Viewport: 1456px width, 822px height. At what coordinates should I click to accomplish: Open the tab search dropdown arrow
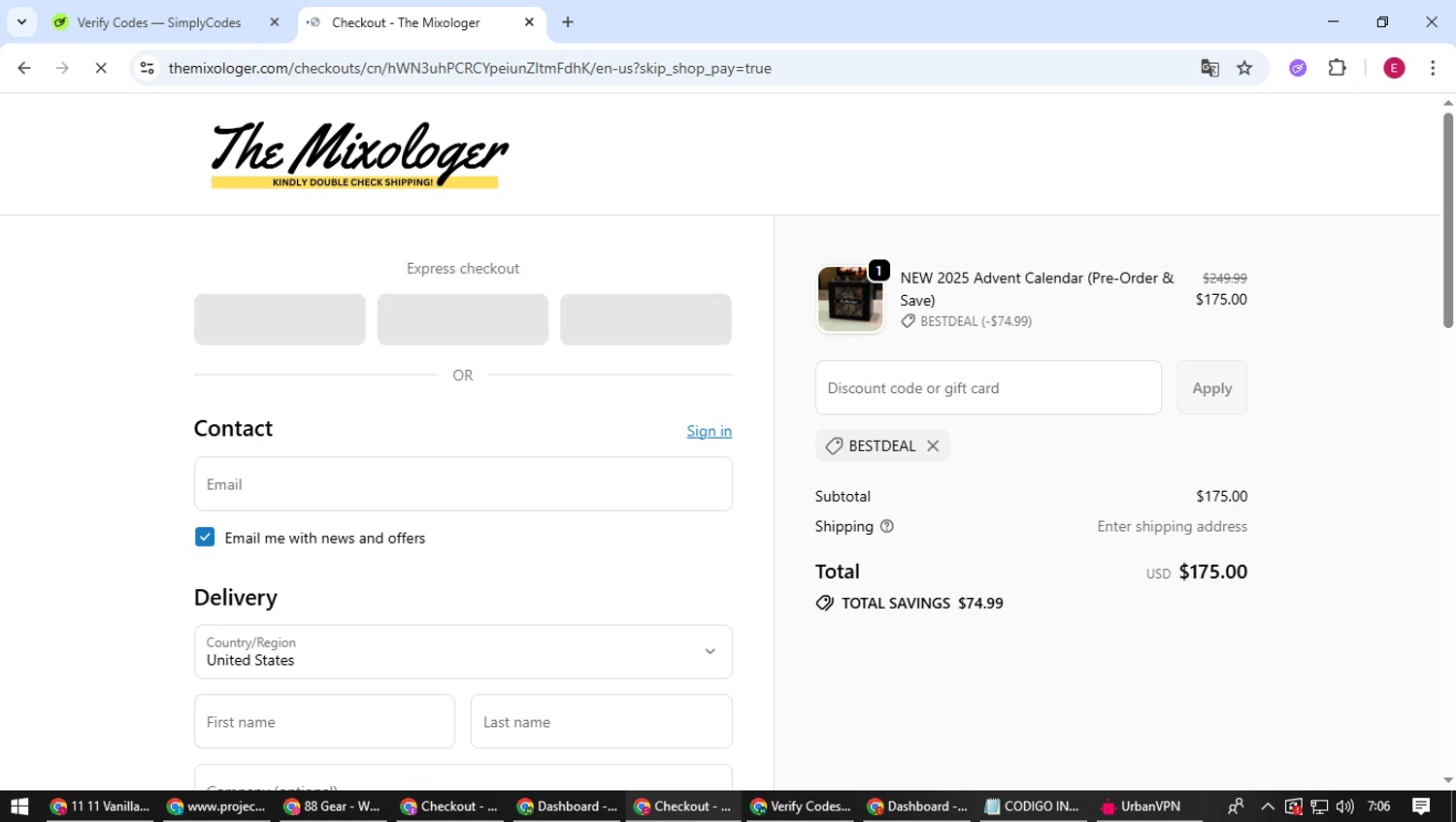pyautogui.click(x=21, y=21)
